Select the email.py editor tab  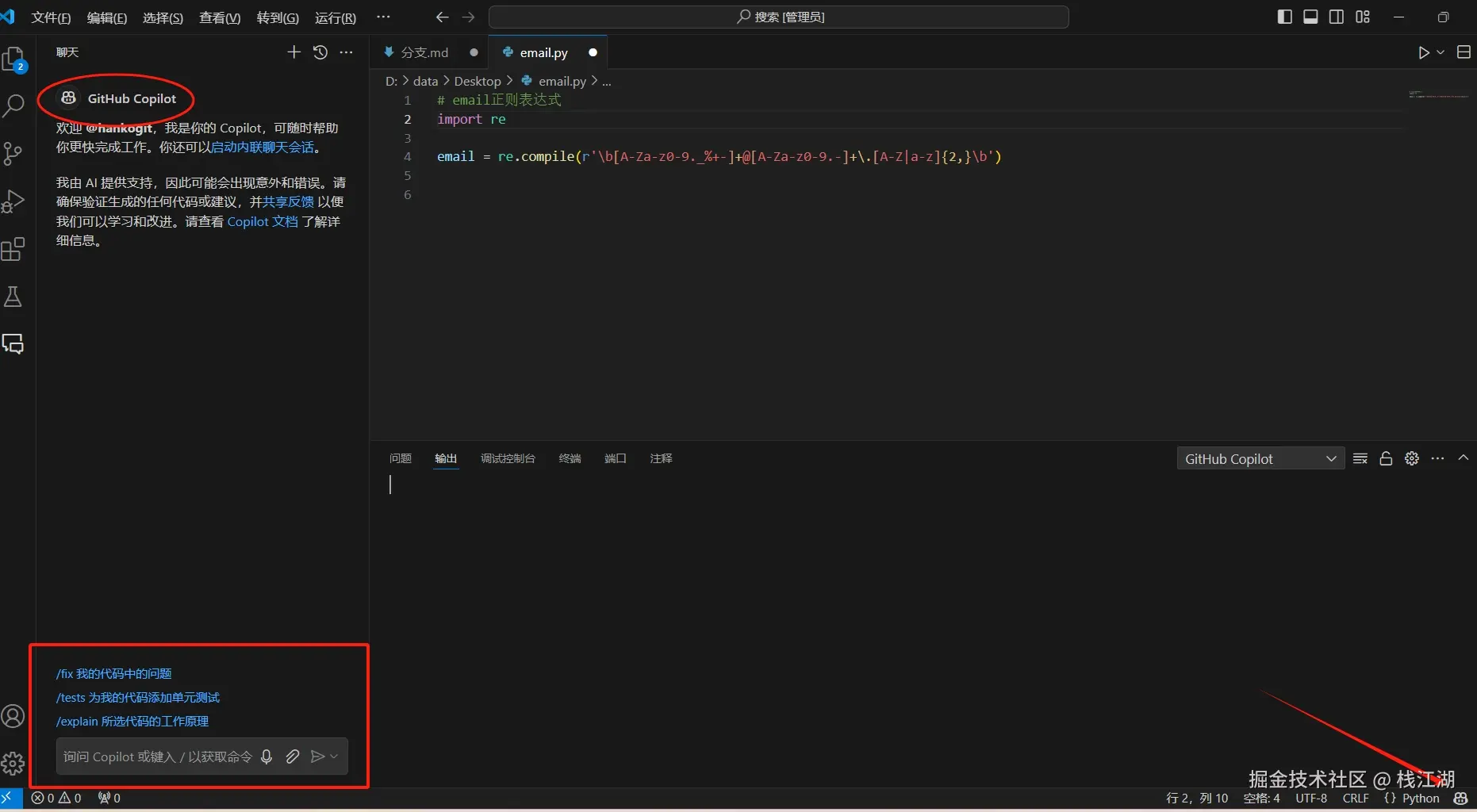[547, 52]
